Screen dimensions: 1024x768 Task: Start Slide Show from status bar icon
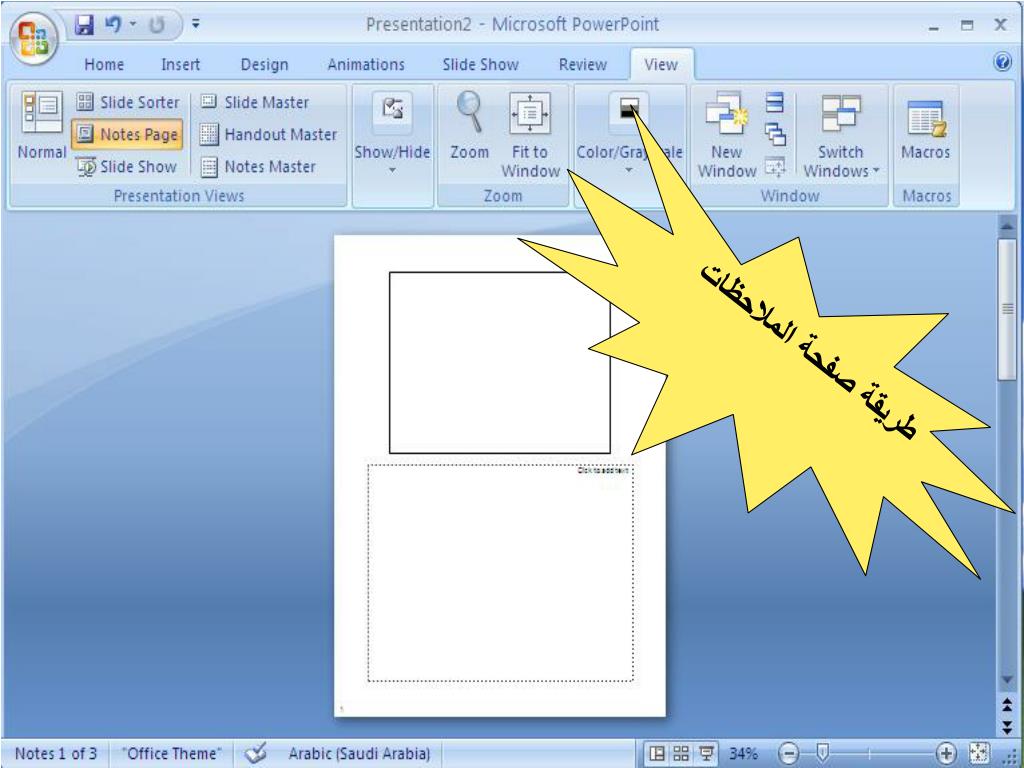click(706, 754)
